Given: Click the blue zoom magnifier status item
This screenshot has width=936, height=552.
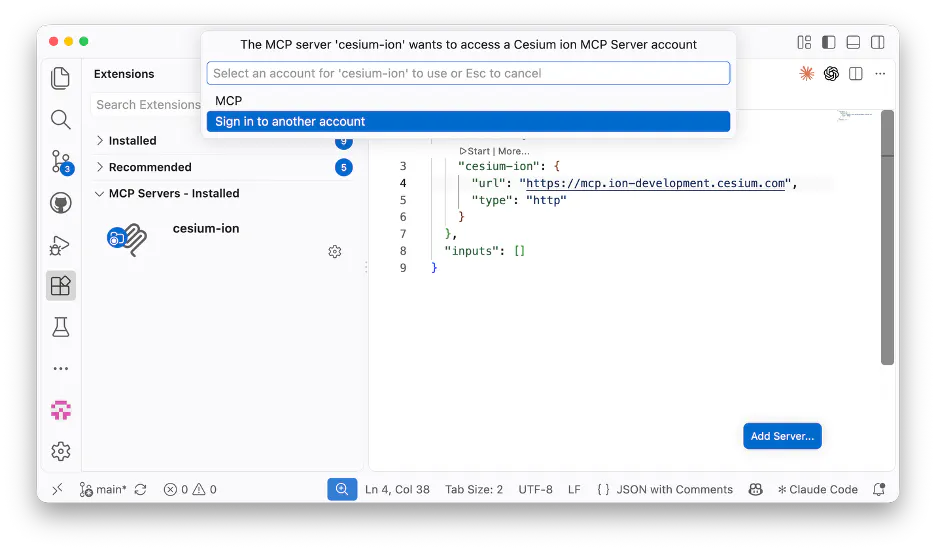Looking at the screenshot, I should pos(342,489).
